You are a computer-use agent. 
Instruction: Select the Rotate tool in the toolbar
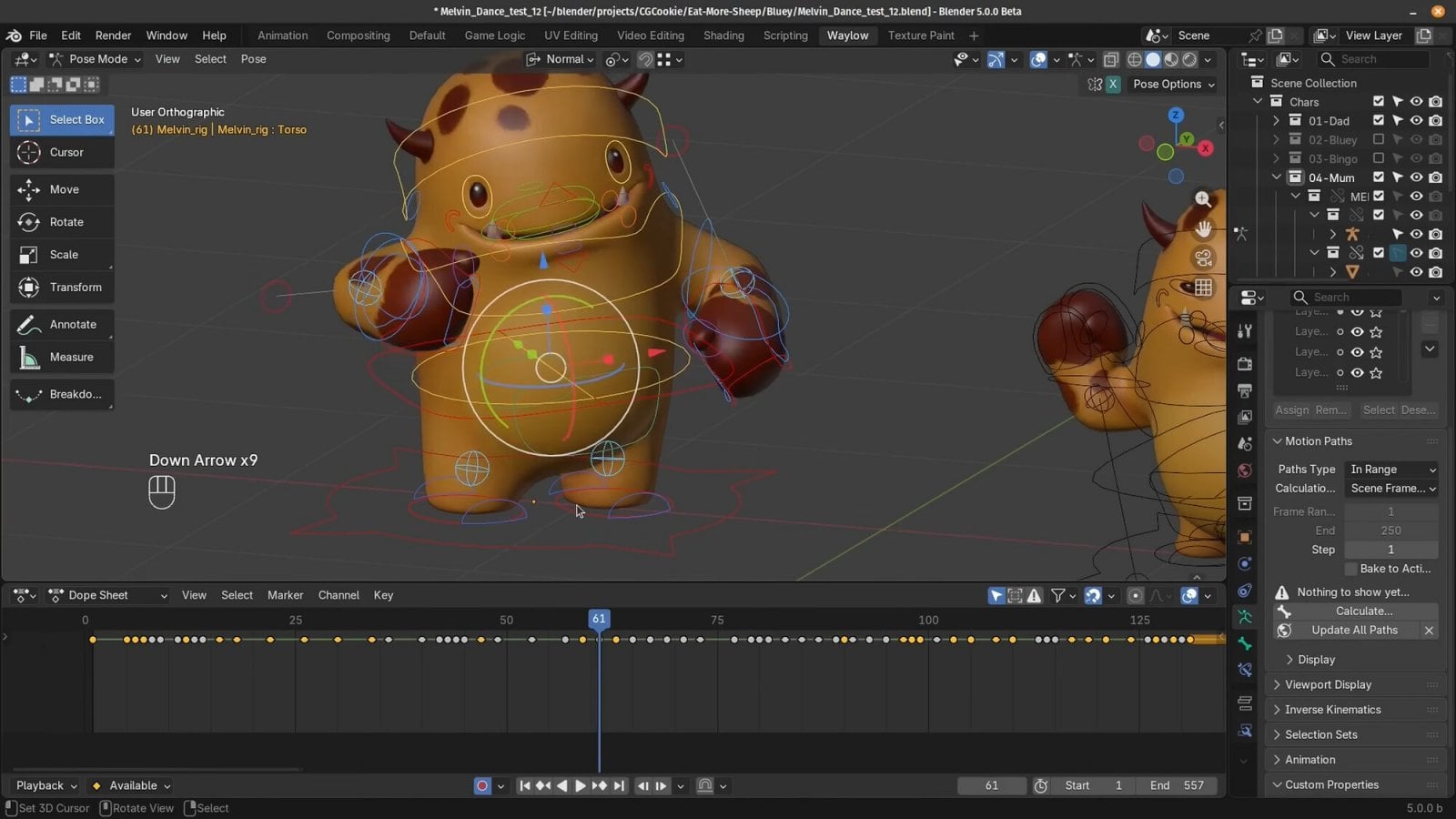pos(61,221)
